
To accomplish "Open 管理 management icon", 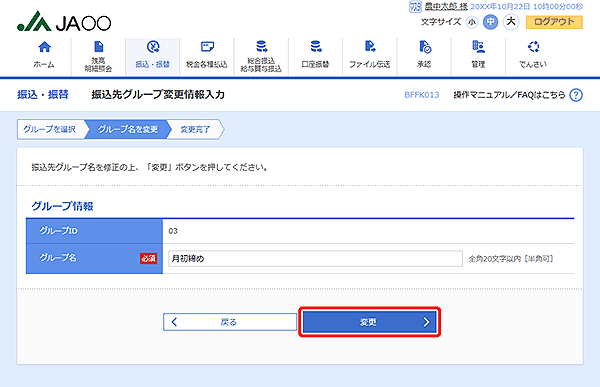I will (x=478, y=47).
